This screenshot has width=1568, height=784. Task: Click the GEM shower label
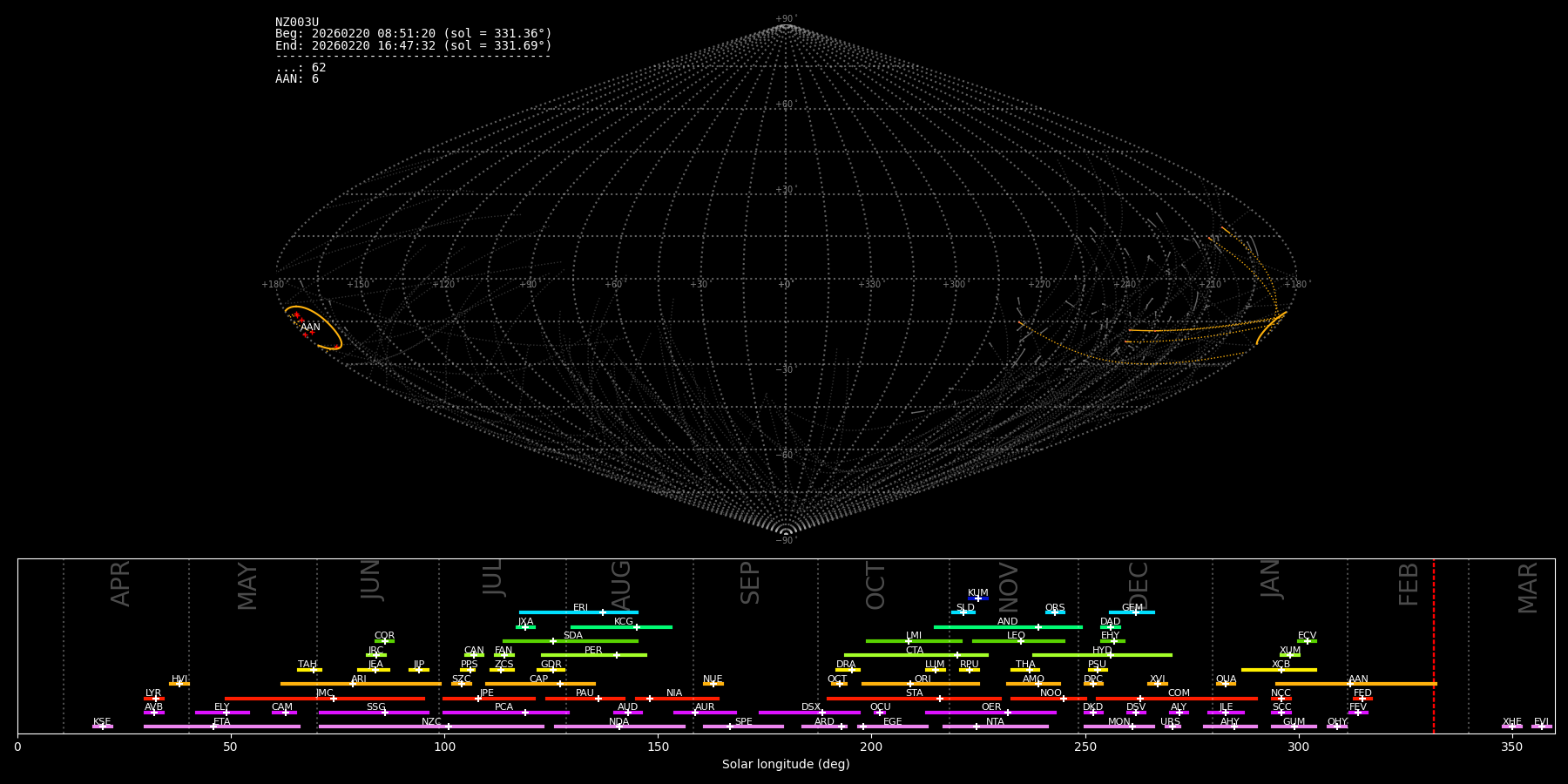coord(1132,608)
